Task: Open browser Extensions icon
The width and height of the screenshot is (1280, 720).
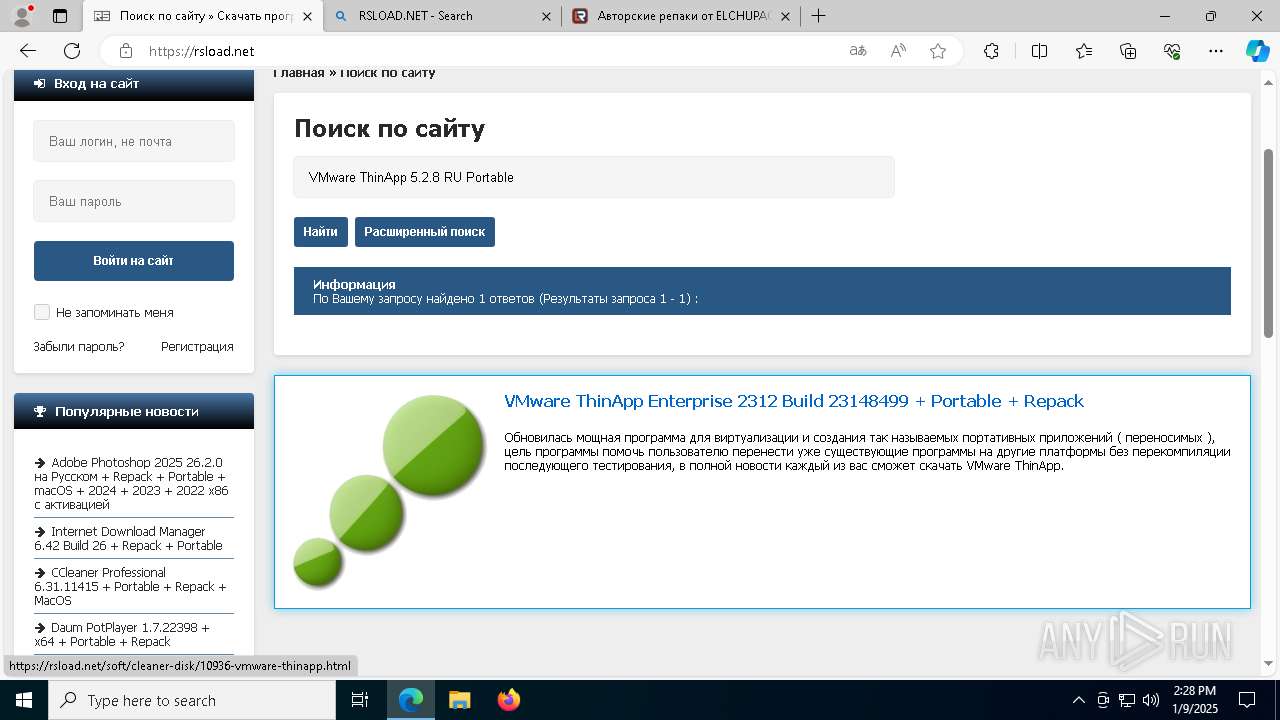Action: [991, 51]
